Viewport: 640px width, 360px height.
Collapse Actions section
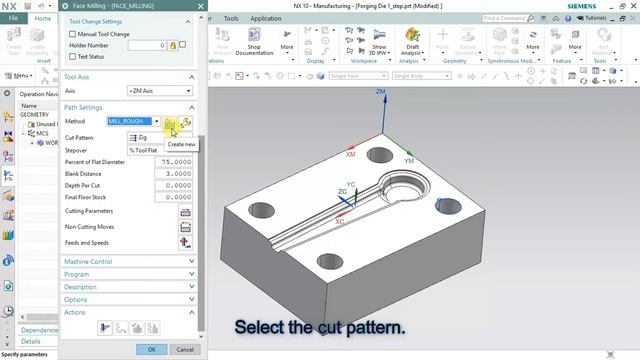[129, 312]
